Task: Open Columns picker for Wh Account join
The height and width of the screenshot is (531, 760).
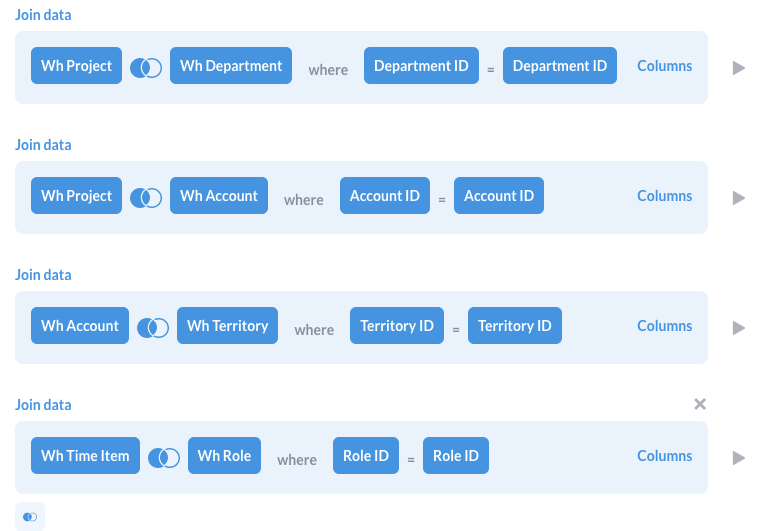Action: 665,196
